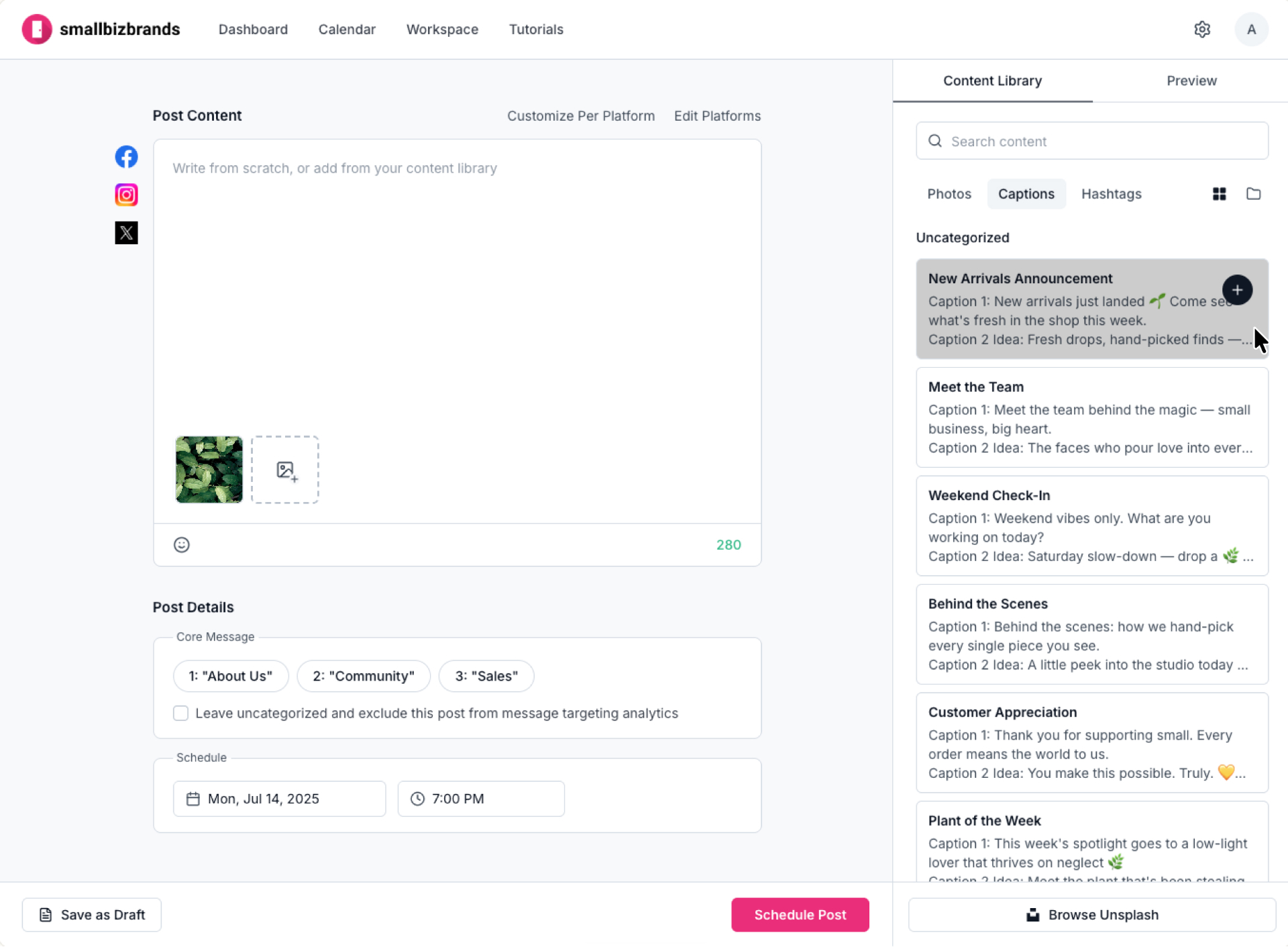Image resolution: width=1288 pixels, height=947 pixels.
Task: Go to Dashboard in navigation
Action: tap(253, 30)
